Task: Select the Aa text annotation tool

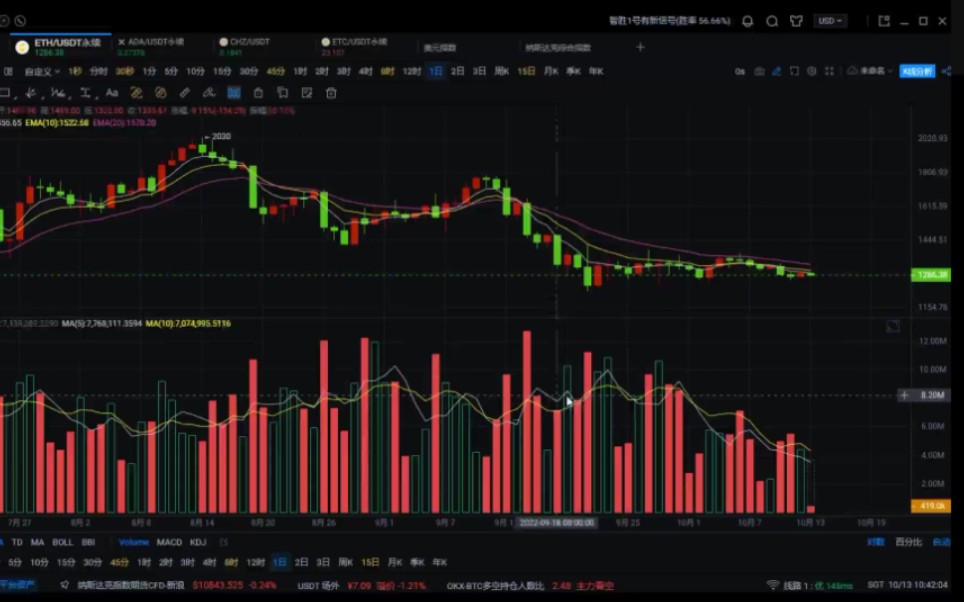Action: coord(112,93)
